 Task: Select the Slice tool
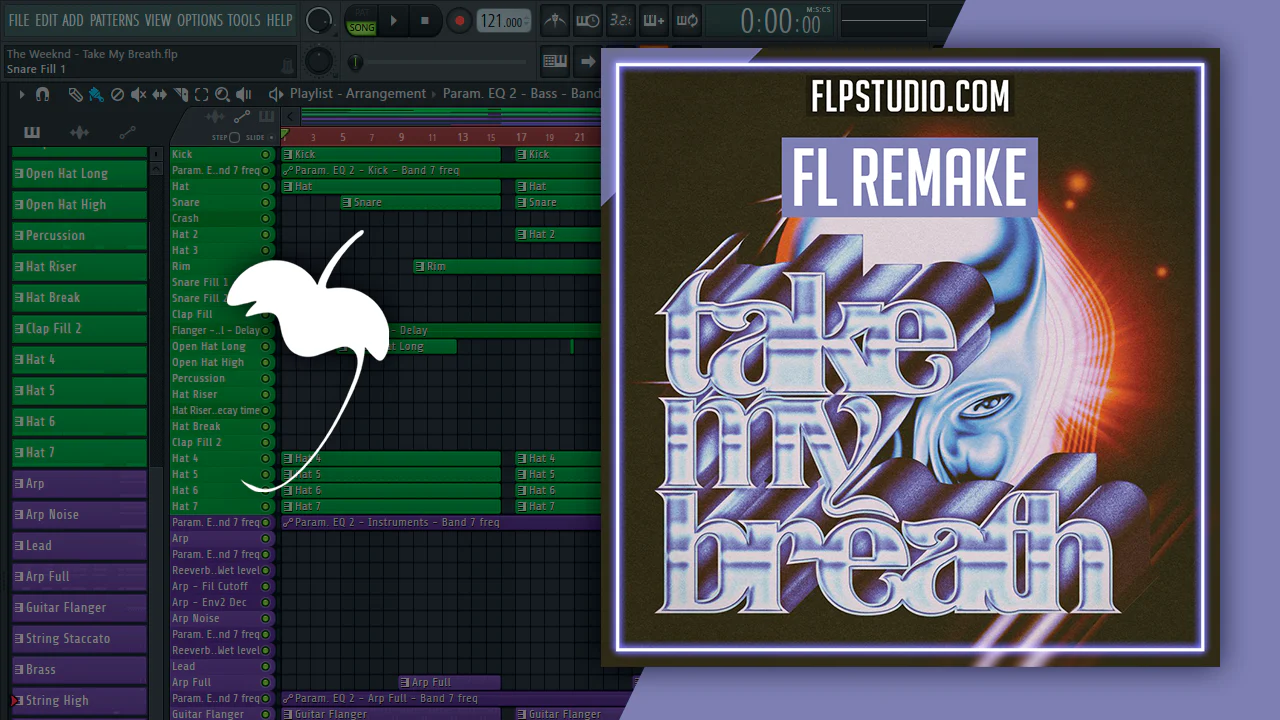[181, 94]
